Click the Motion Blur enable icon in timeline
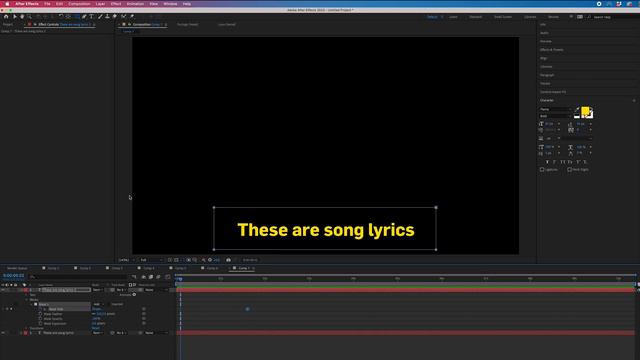This screenshot has height=360, width=640. (158, 277)
